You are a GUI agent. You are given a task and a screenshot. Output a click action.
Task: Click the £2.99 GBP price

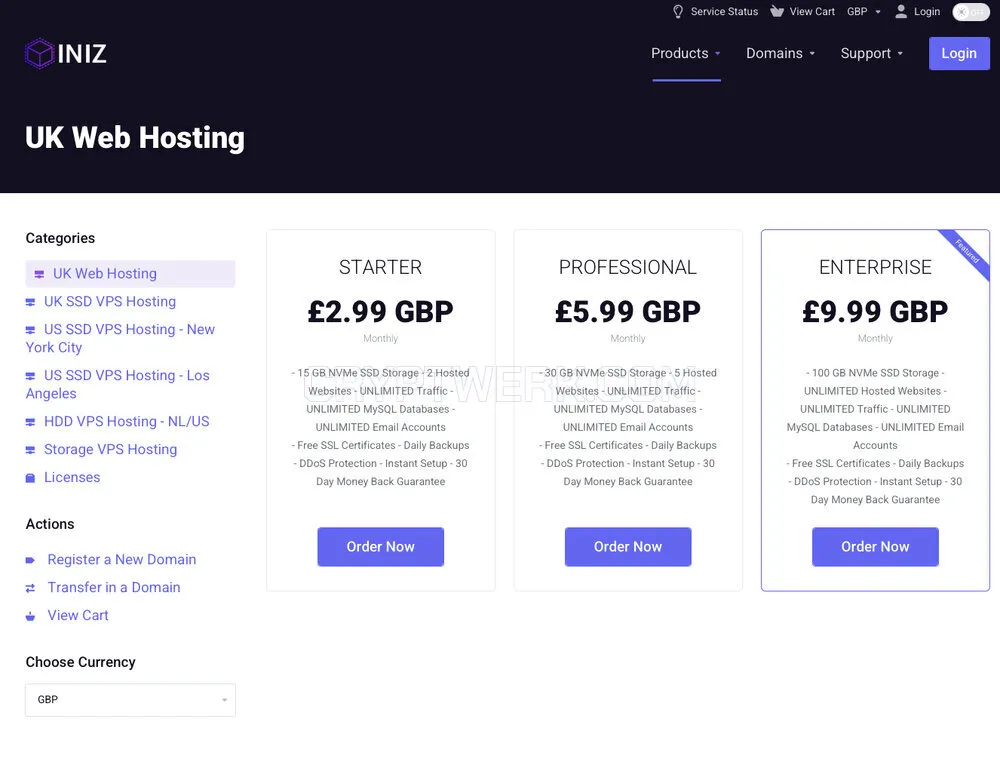tap(381, 312)
